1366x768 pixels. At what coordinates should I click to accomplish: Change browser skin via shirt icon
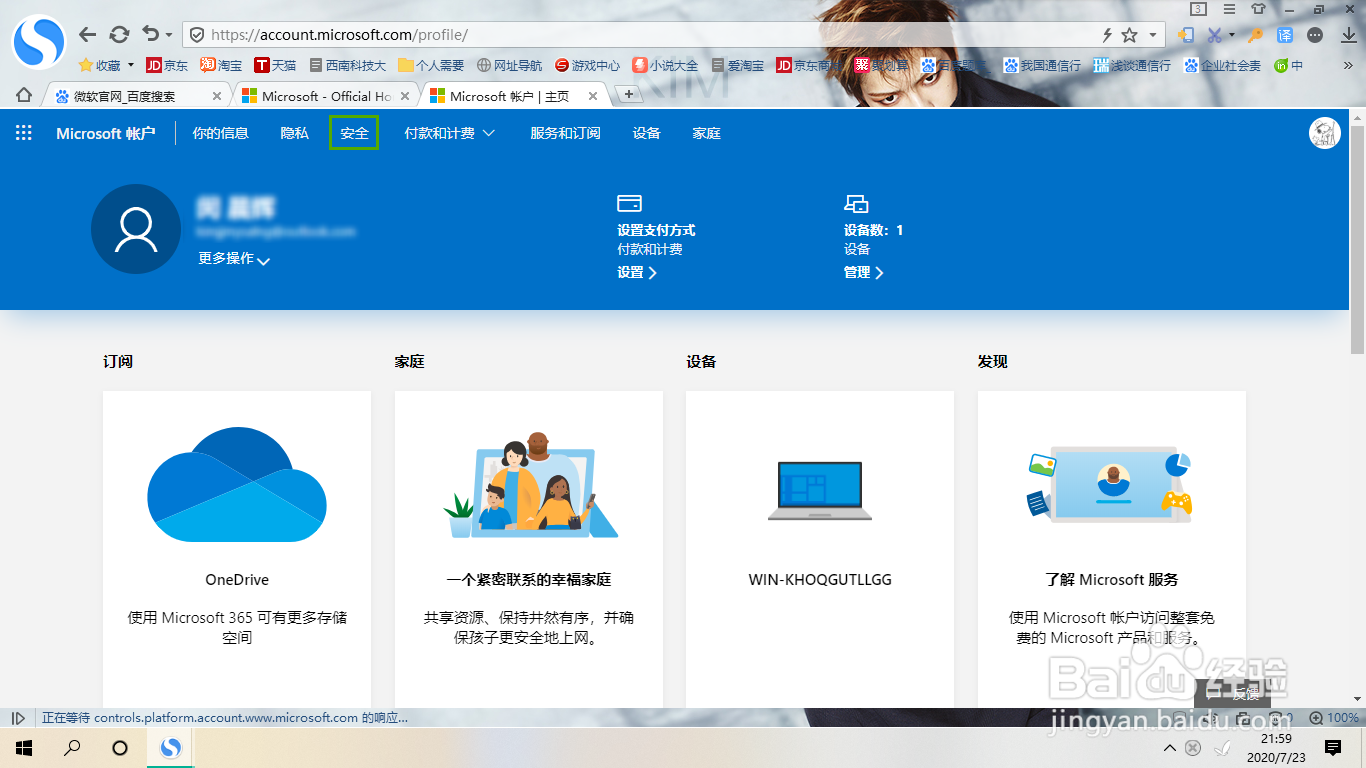point(1258,9)
